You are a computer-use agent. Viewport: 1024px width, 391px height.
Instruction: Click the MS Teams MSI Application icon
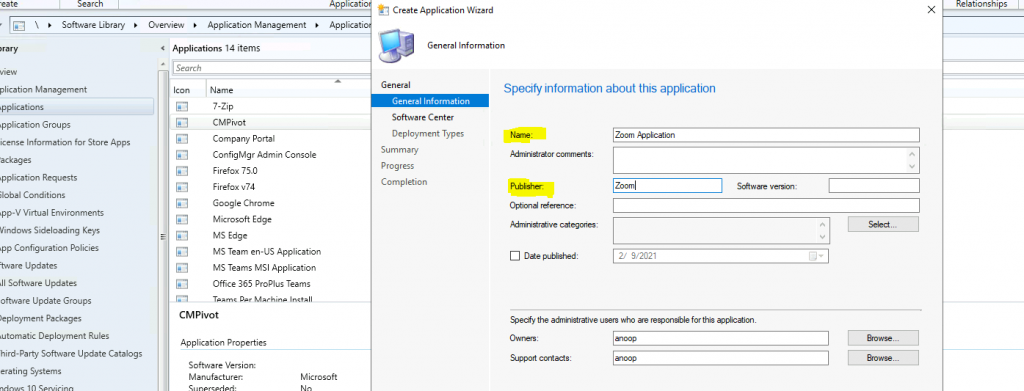pyautogui.click(x=182, y=268)
